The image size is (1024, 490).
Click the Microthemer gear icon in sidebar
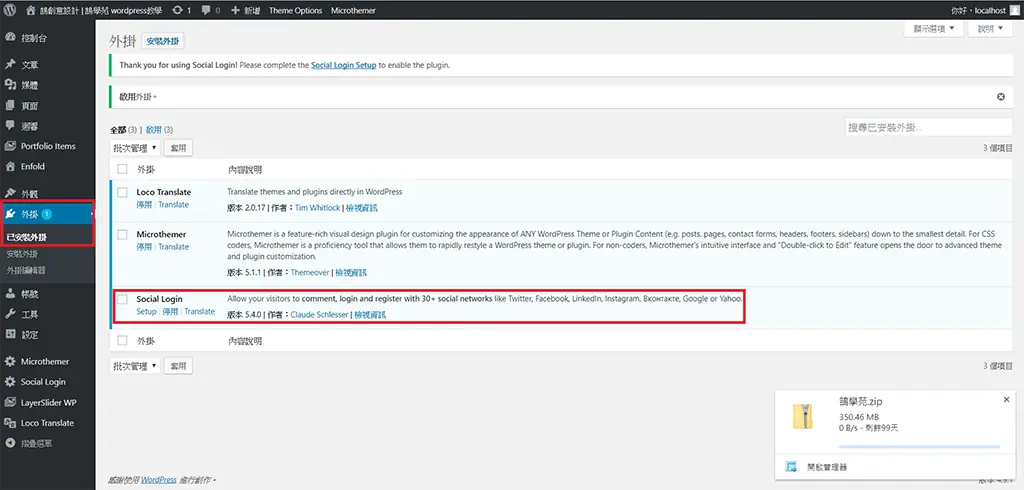click(x=10, y=361)
